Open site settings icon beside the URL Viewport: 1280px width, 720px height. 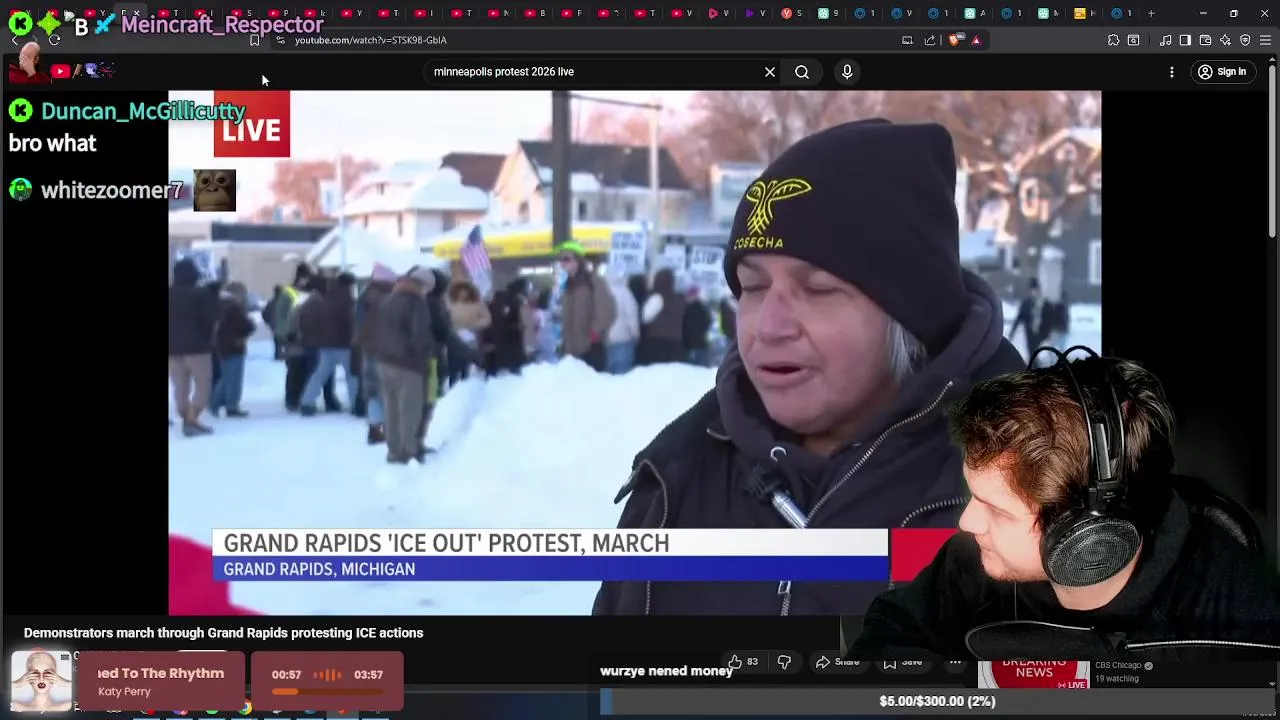click(x=280, y=40)
